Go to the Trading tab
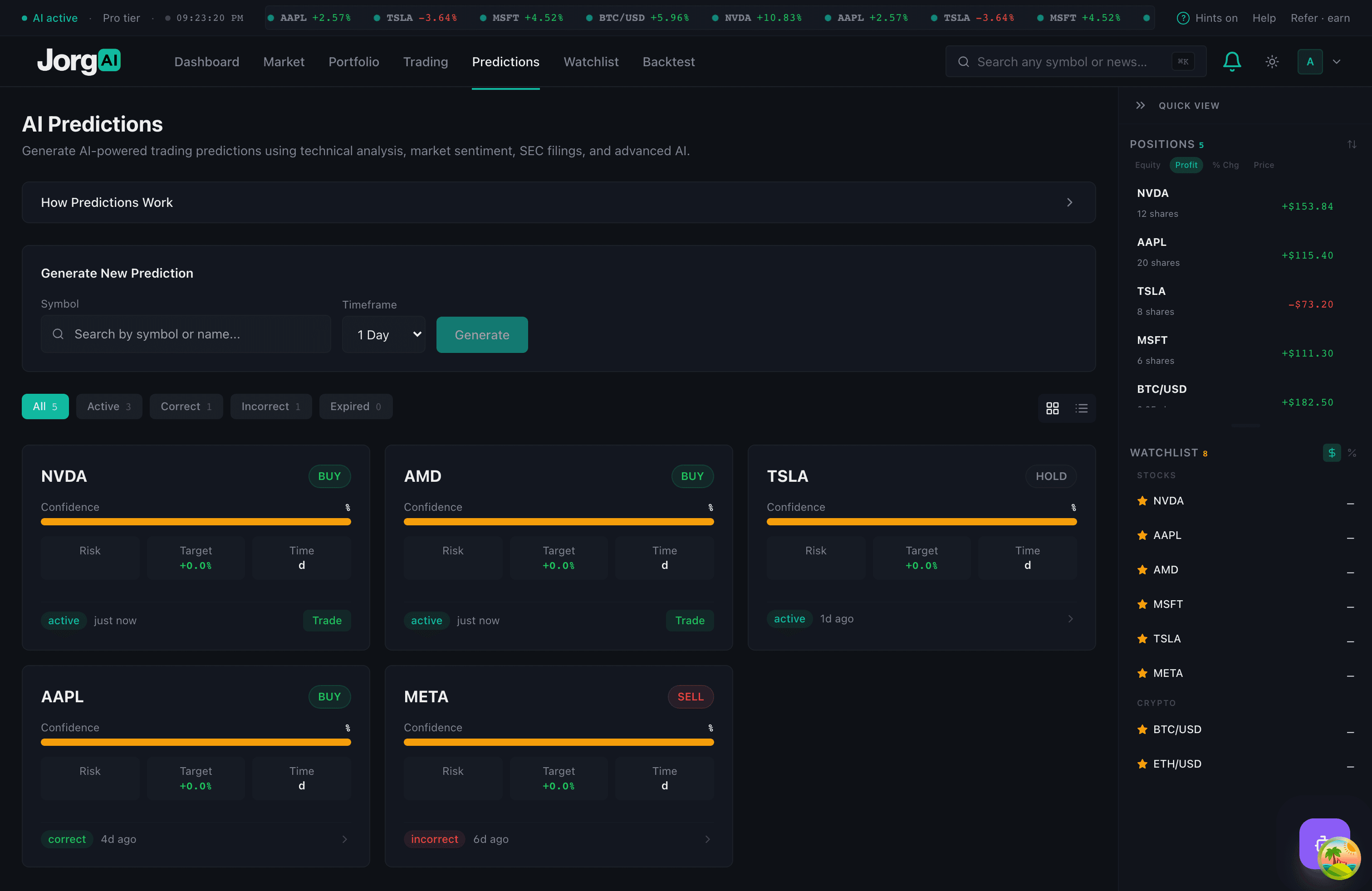This screenshot has height=891, width=1372. pyautogui.click(x=426, y=62)
